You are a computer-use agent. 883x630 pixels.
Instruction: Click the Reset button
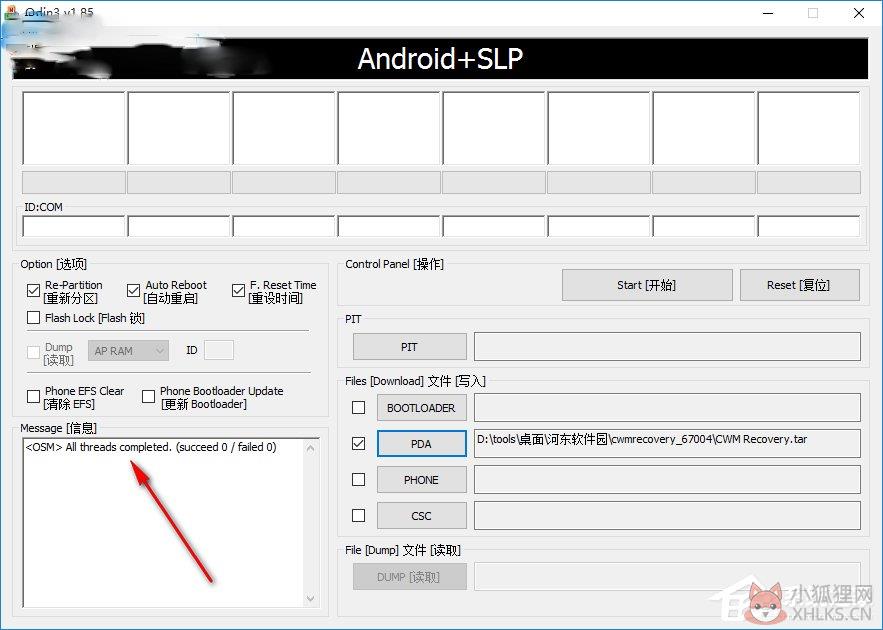tap(800, 285)
